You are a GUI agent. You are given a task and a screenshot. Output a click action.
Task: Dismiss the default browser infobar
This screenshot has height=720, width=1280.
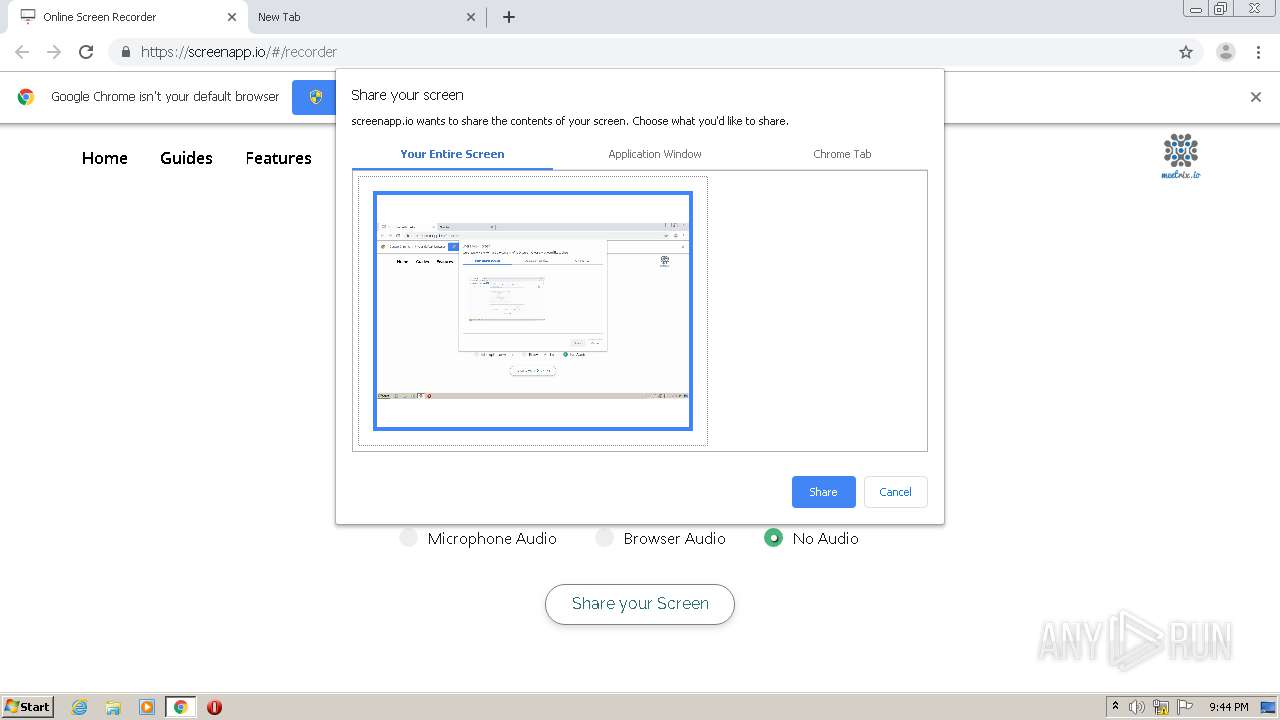point(1256,97)
